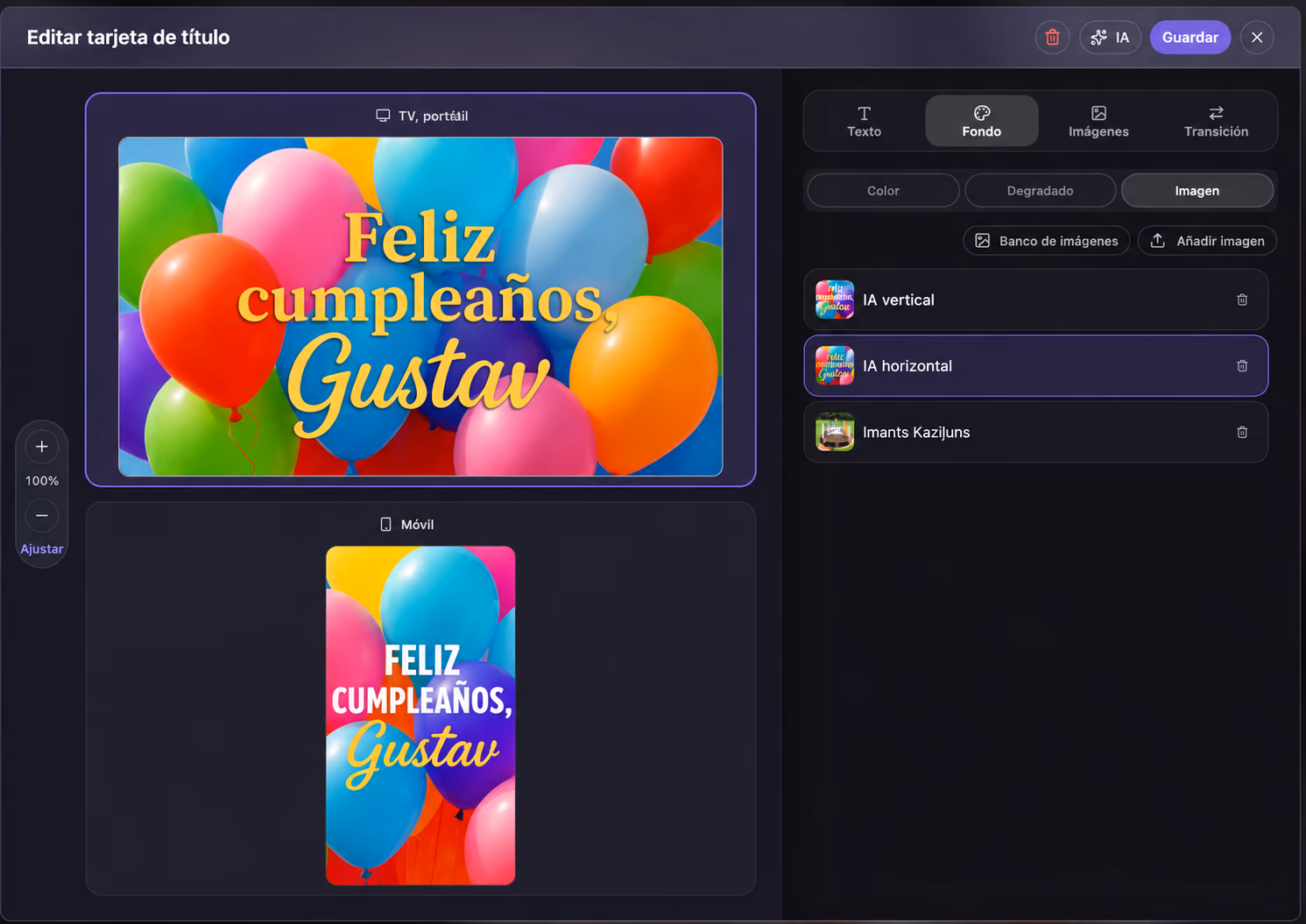The width and height of the screenshot is (1306, 924).
Task: Click Añadir imagen upload button
Action: pyautogui.click(x=1207, y=241)
